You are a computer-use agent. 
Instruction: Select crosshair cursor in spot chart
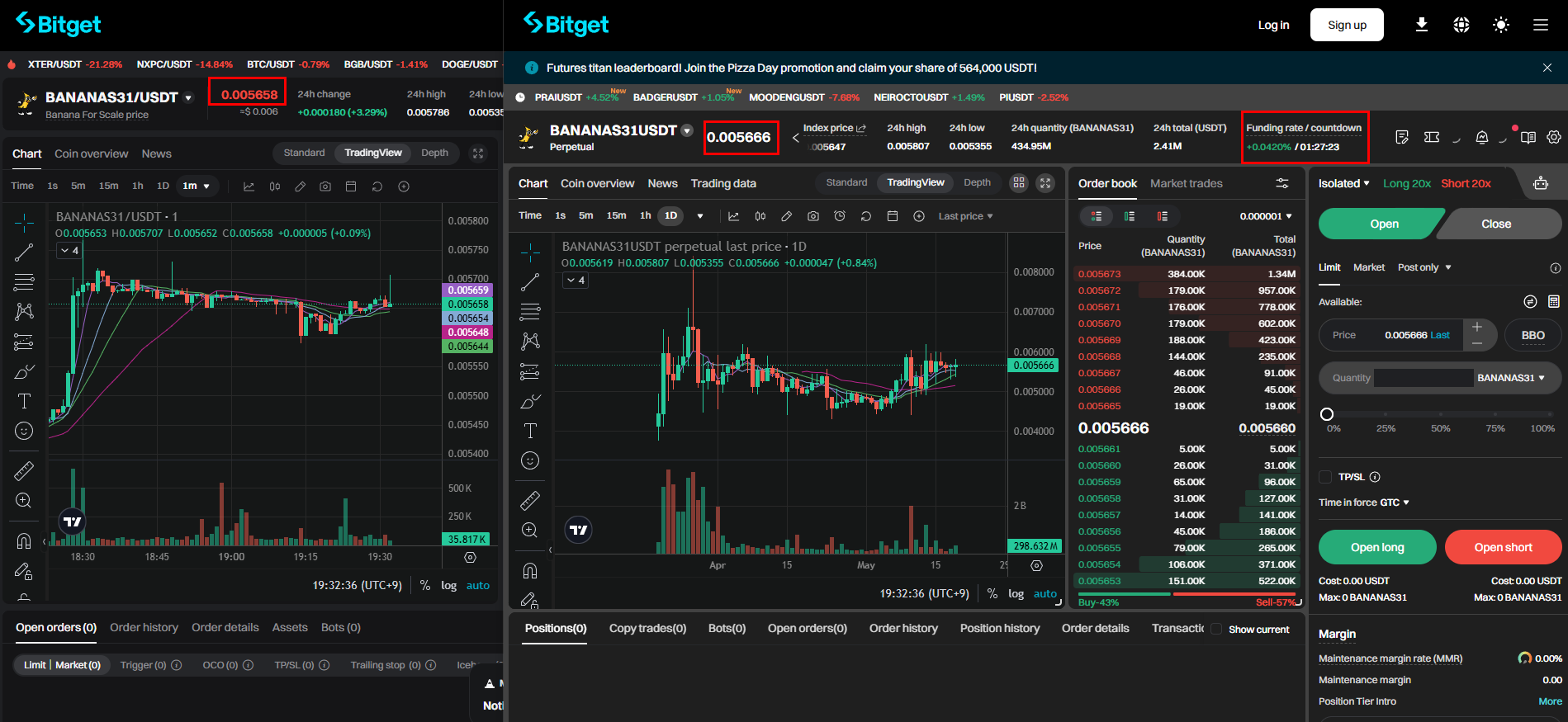24,223
